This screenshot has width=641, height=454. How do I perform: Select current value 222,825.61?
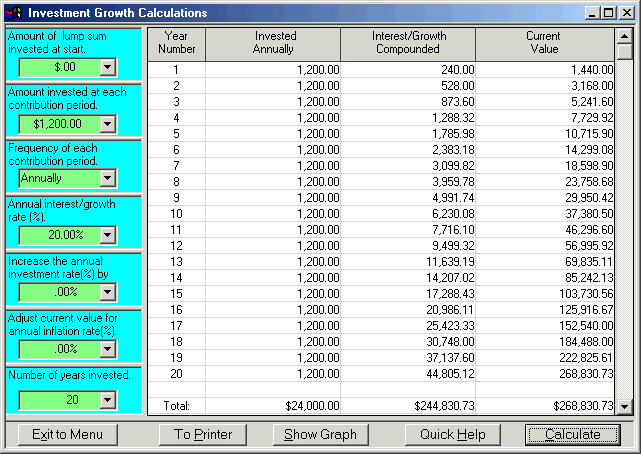coord(545,358)
